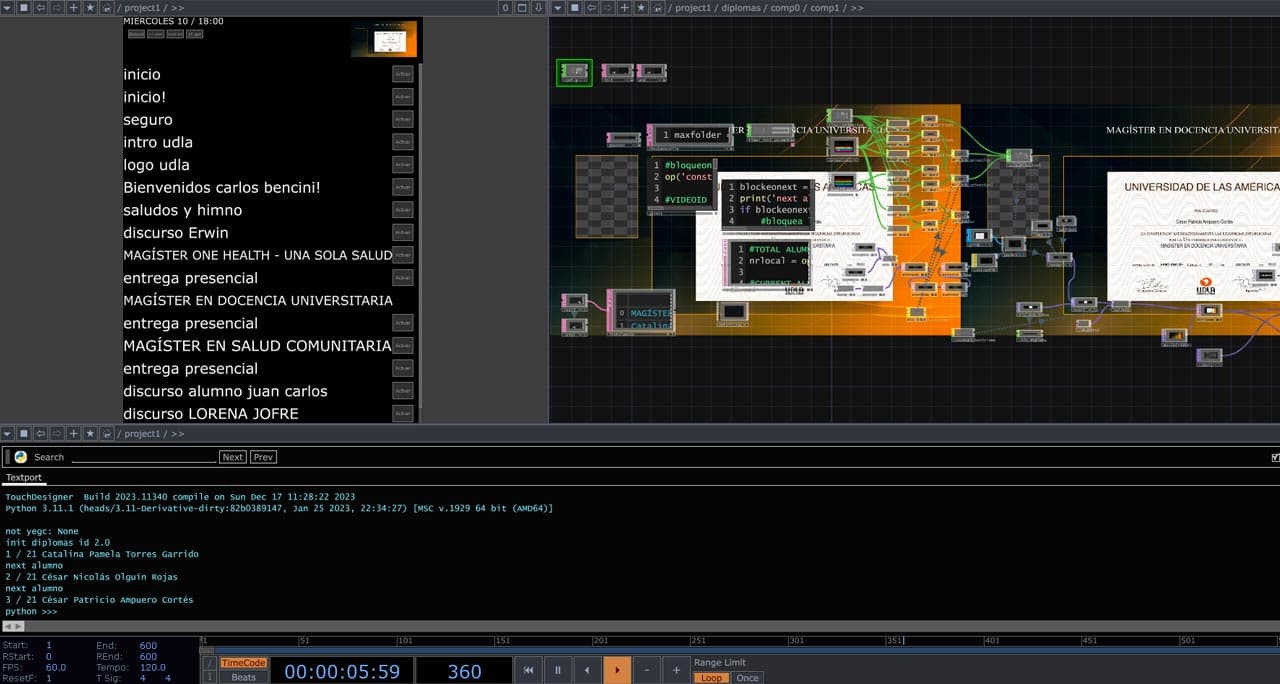Click preview thumbnail in top-left panel
Viewport: 1280px width, 684px height.
[383, 40]
